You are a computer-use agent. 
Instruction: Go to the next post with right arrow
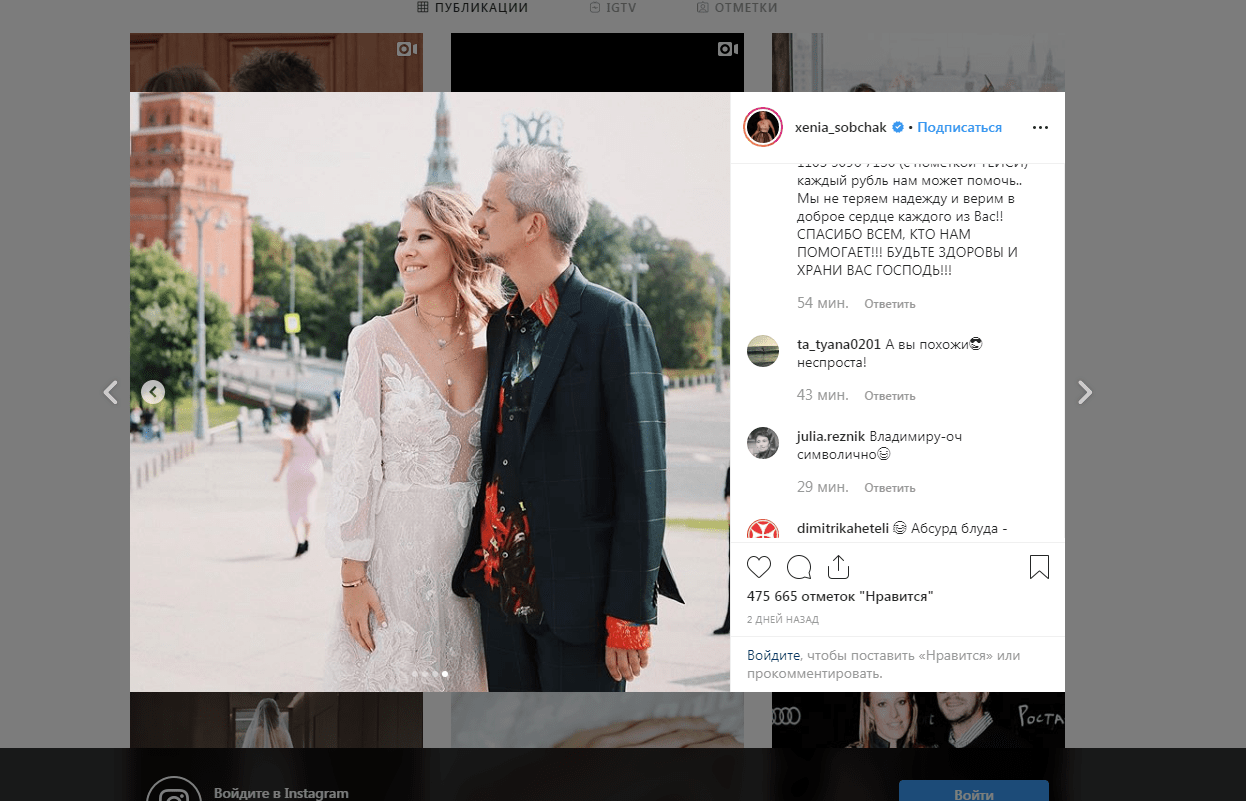(x=1085, y=393)
